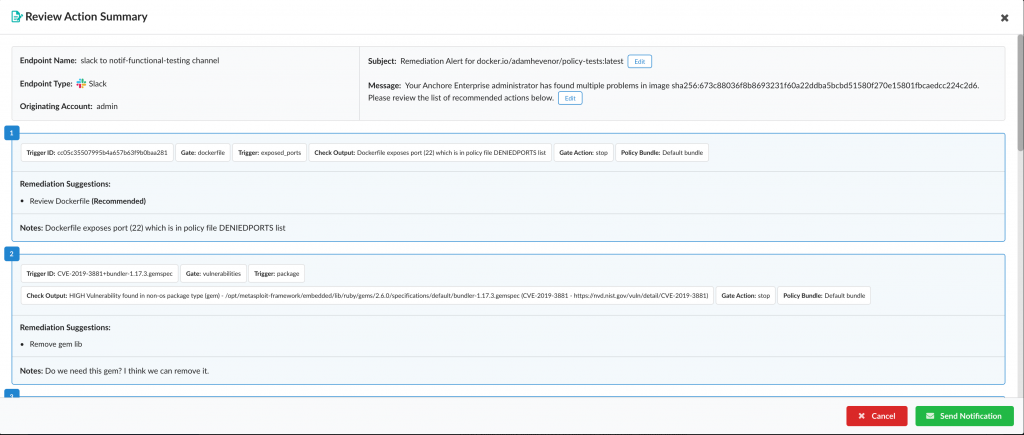Click the note 'Do we need this gem?'
This screenshot has width=1024, height=435.
pos(115,371)
